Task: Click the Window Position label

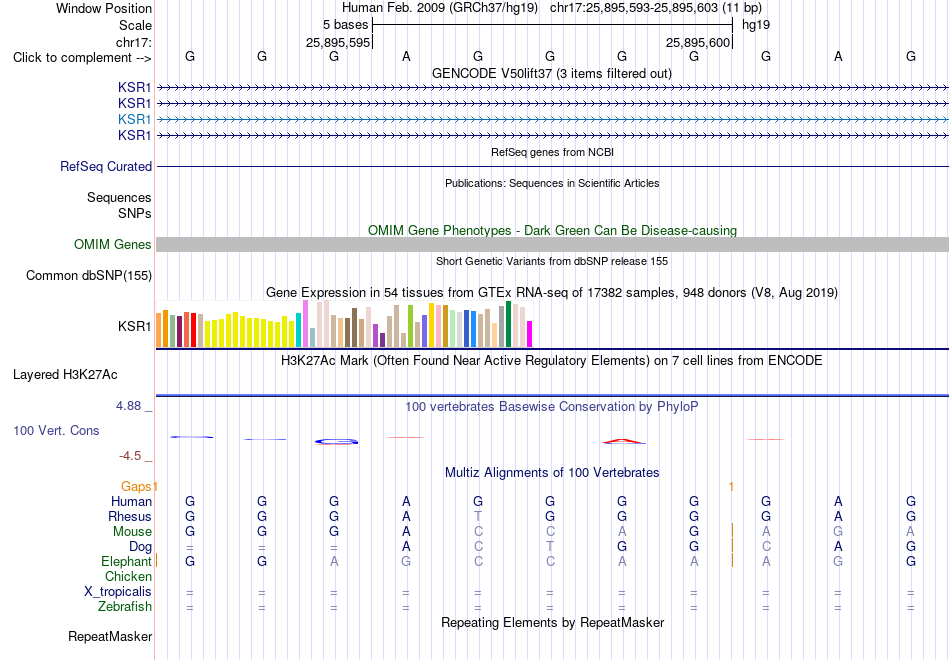Action: click(104, 8)
